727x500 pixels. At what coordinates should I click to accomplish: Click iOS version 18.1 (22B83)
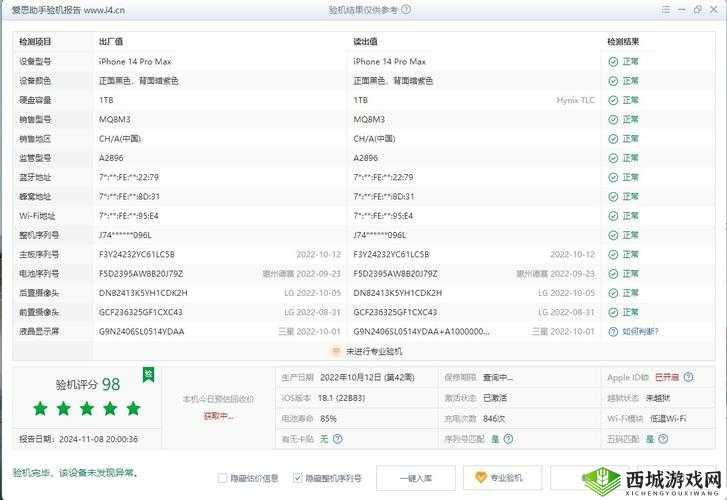pos(341,398)
